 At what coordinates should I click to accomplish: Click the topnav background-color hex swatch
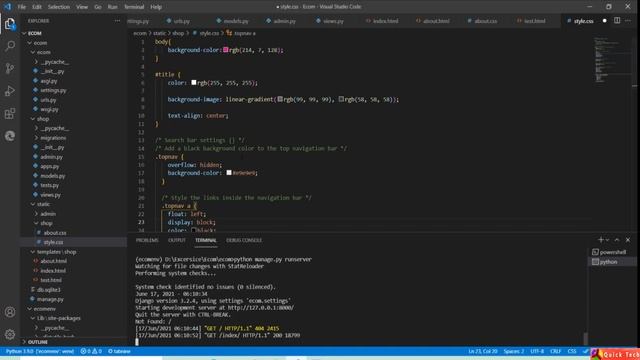[x=229, y=173]
